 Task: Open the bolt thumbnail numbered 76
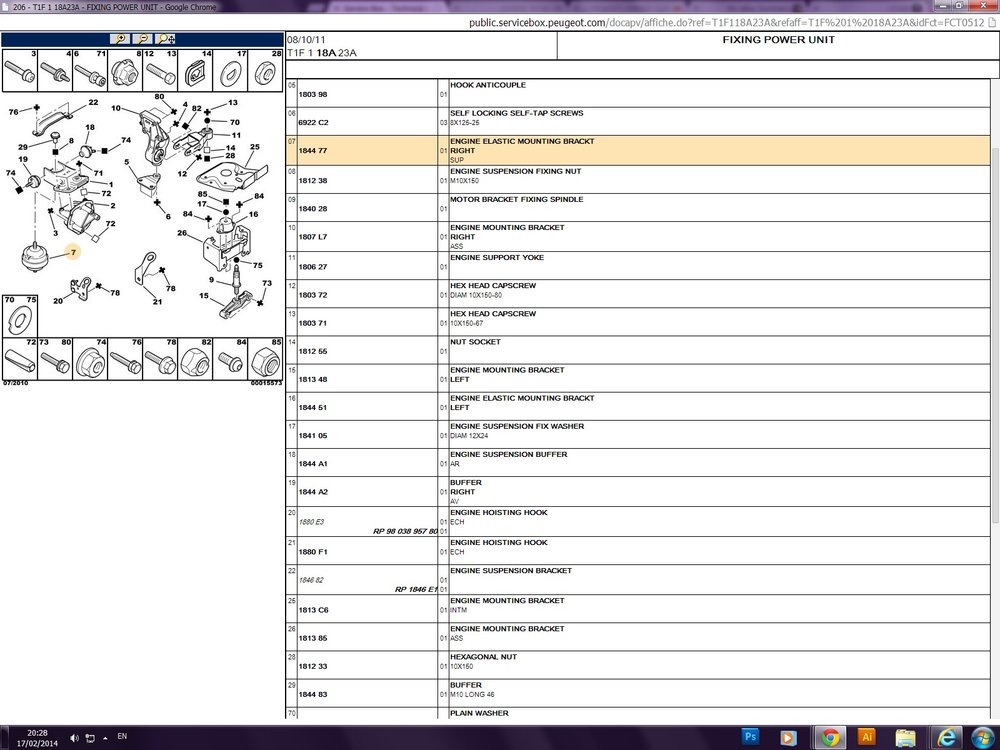(x=125, y=359)
